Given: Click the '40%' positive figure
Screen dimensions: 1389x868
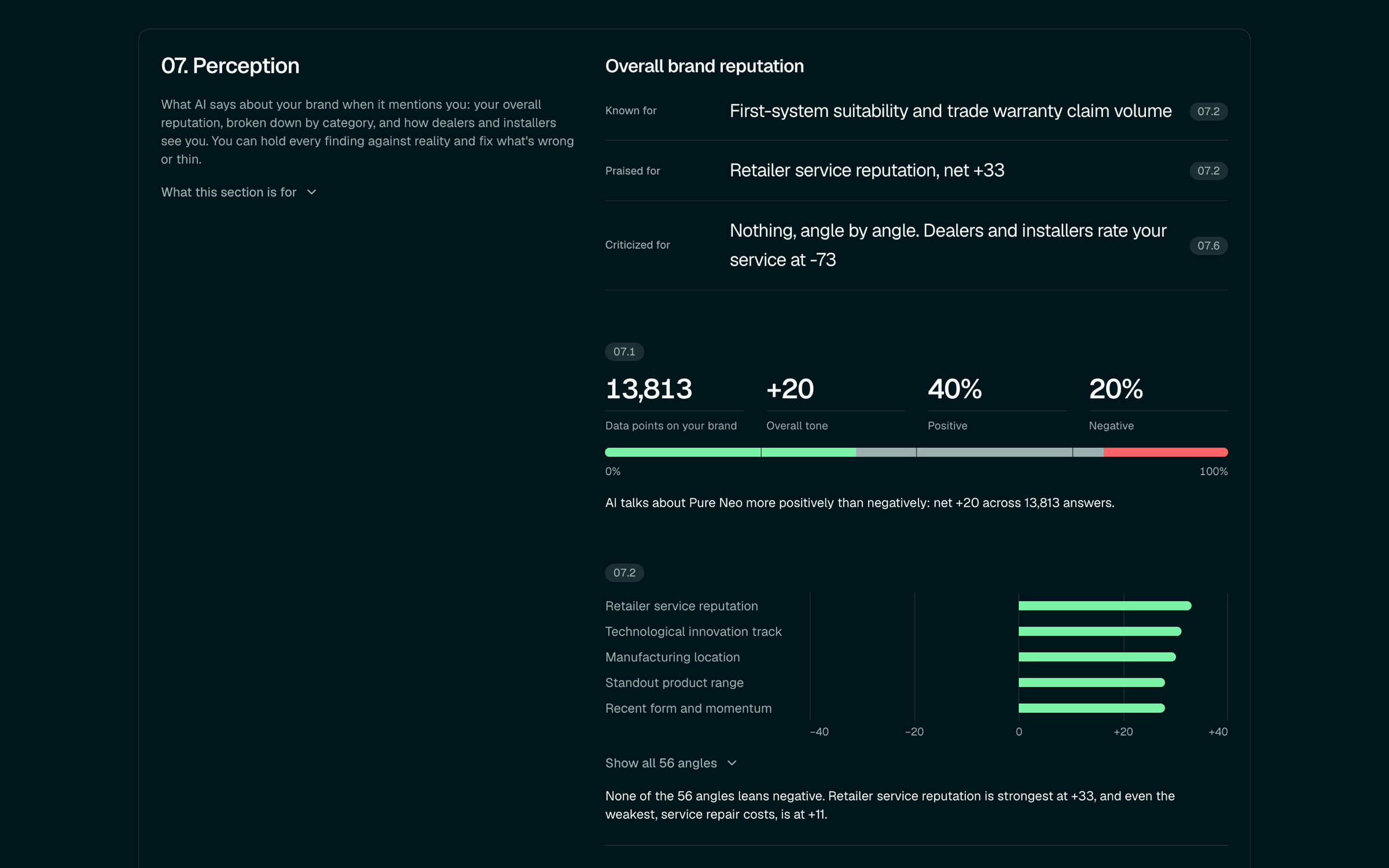Looking at the screenshot, I should coord(954,389).
